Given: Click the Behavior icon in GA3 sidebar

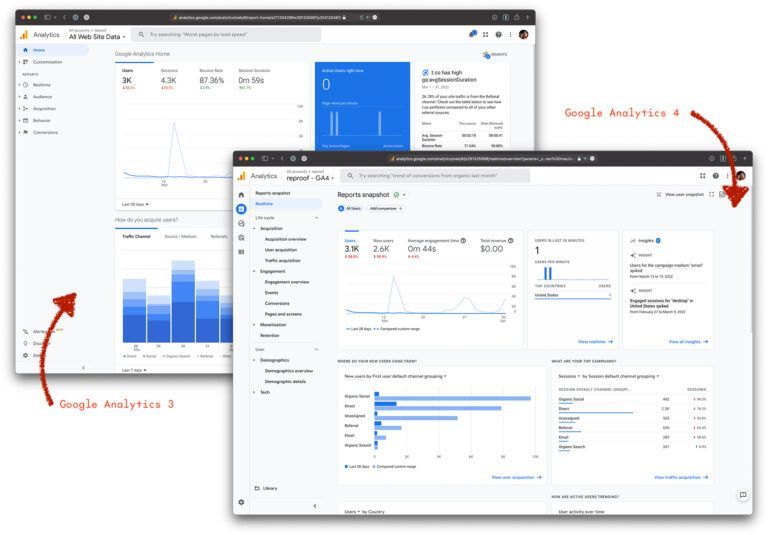Looking at the screenshot, I should pyautogui.click(x=25, y=120).
